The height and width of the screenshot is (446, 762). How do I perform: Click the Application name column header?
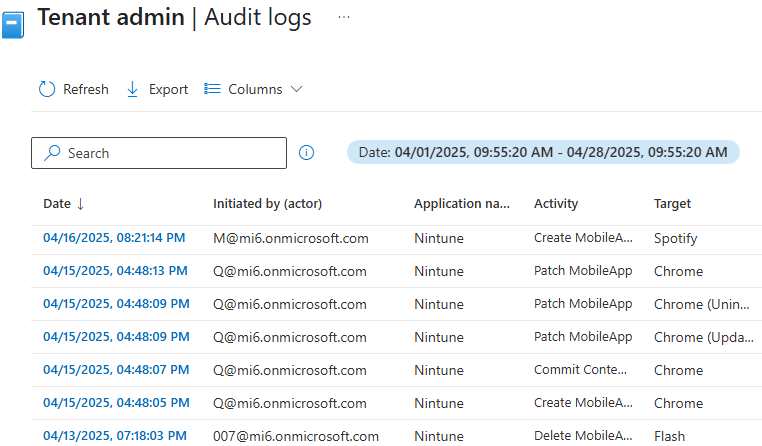click(x=461, y=204)
